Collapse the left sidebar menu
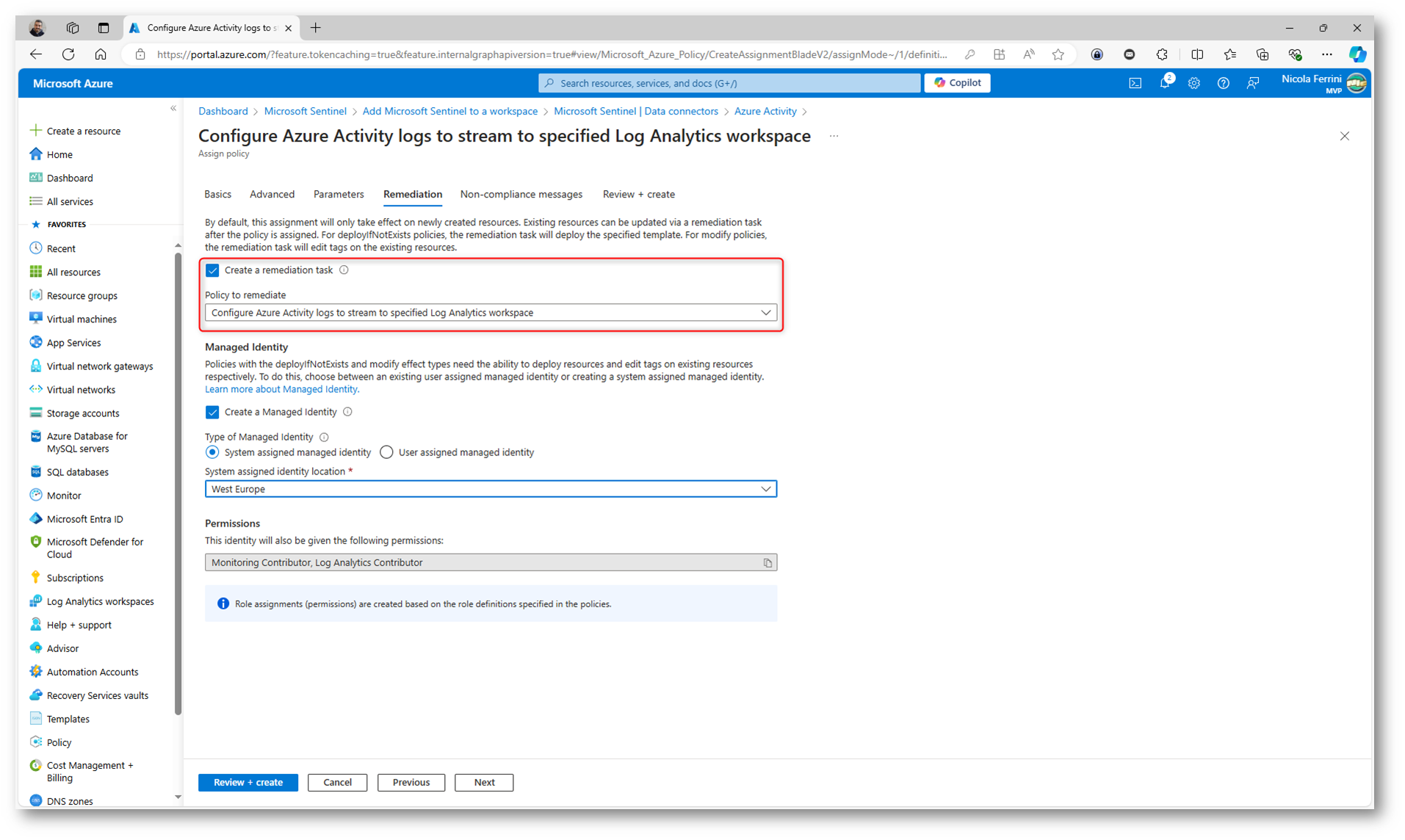 pos(173,109)
